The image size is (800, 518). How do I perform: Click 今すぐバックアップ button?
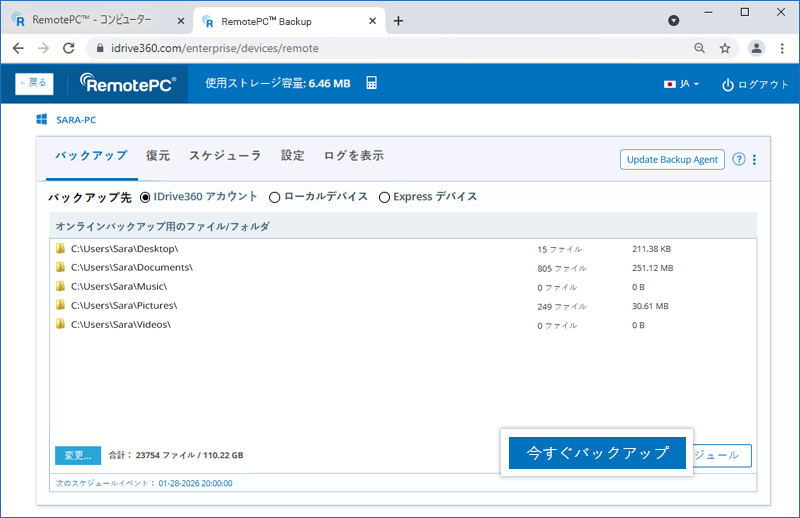[597, 453]
